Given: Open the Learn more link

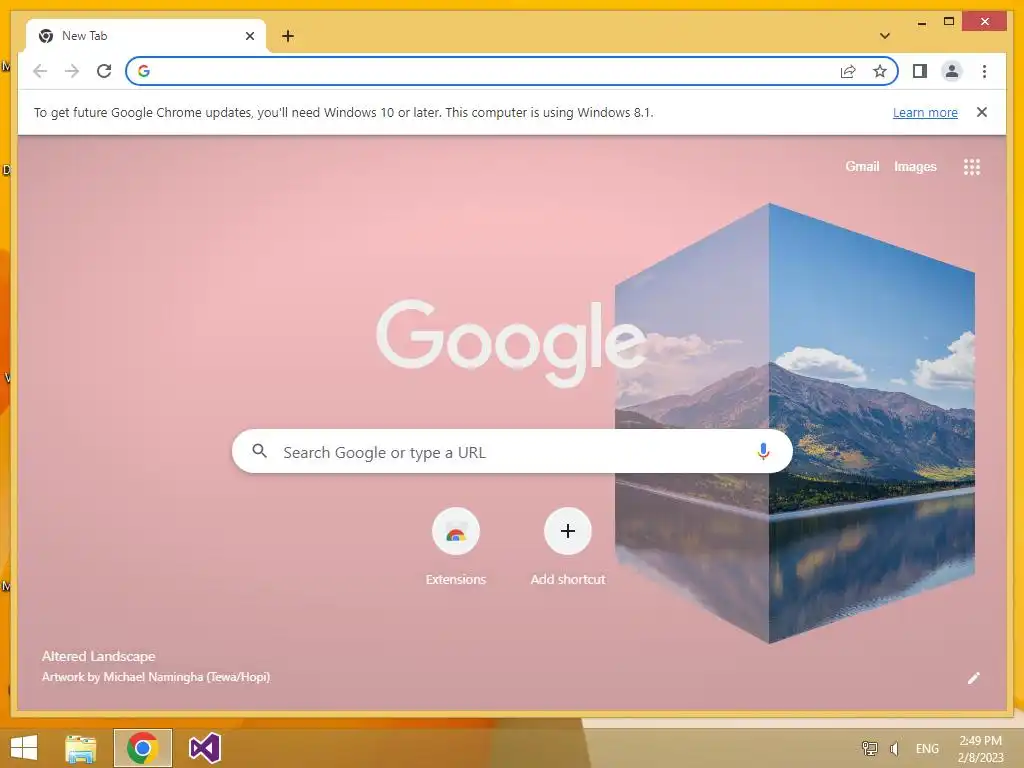Looking at the screenshot, I should (925, 112).
